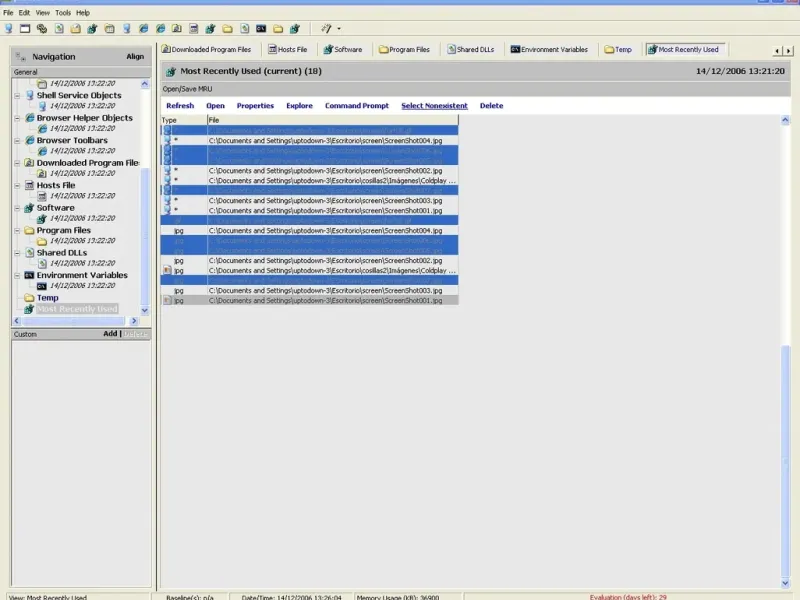Click the Environment Variables icon in navigation tree
This screenshot has height=600, width=800.
tap(29, 275)
